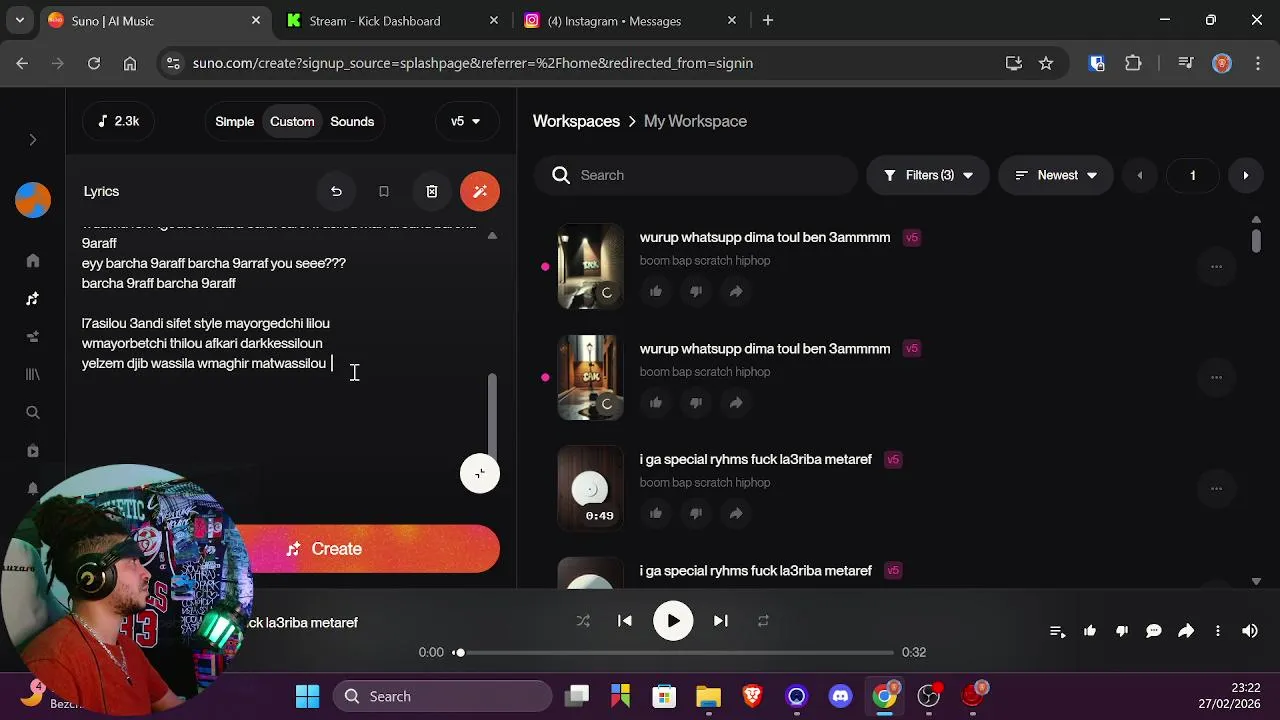Click second 'i ga special ryhms' song title
1280x720 pixels.
point(756,571)
